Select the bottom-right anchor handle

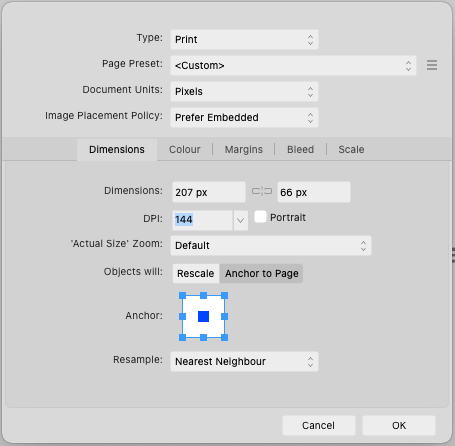point(224,337)
